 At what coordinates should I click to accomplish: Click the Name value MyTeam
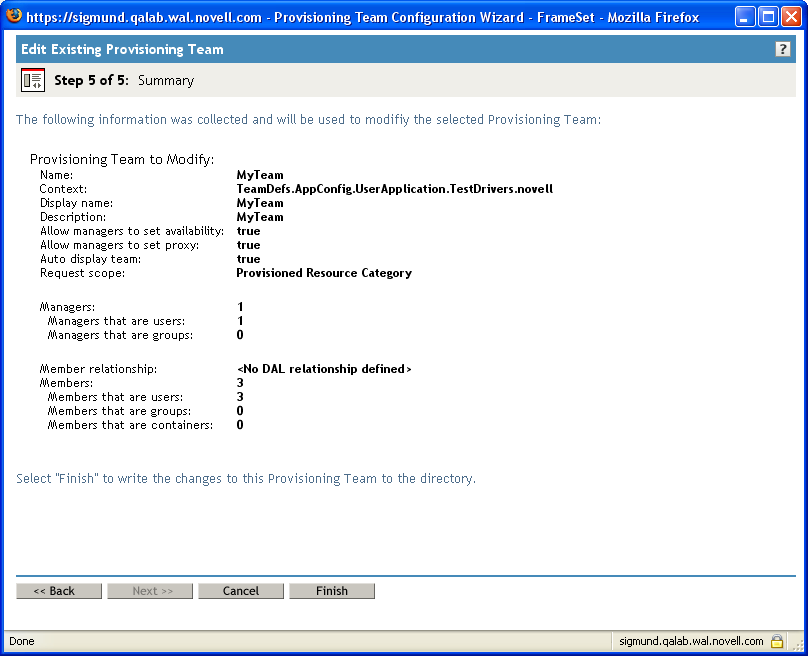260,175
